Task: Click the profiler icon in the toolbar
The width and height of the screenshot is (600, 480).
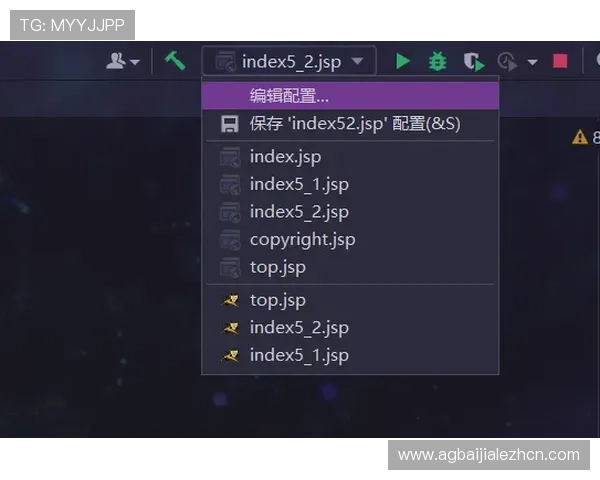Action: [x=508, y=61]
